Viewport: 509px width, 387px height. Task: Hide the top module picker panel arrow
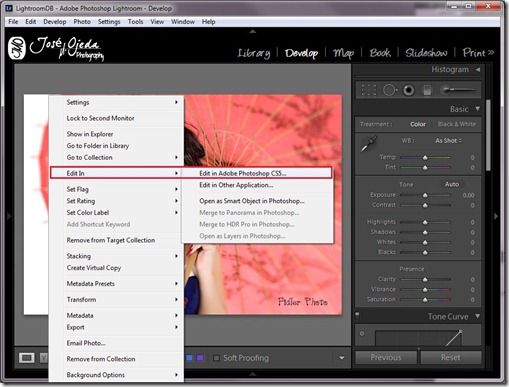click(x=253, y=31)
